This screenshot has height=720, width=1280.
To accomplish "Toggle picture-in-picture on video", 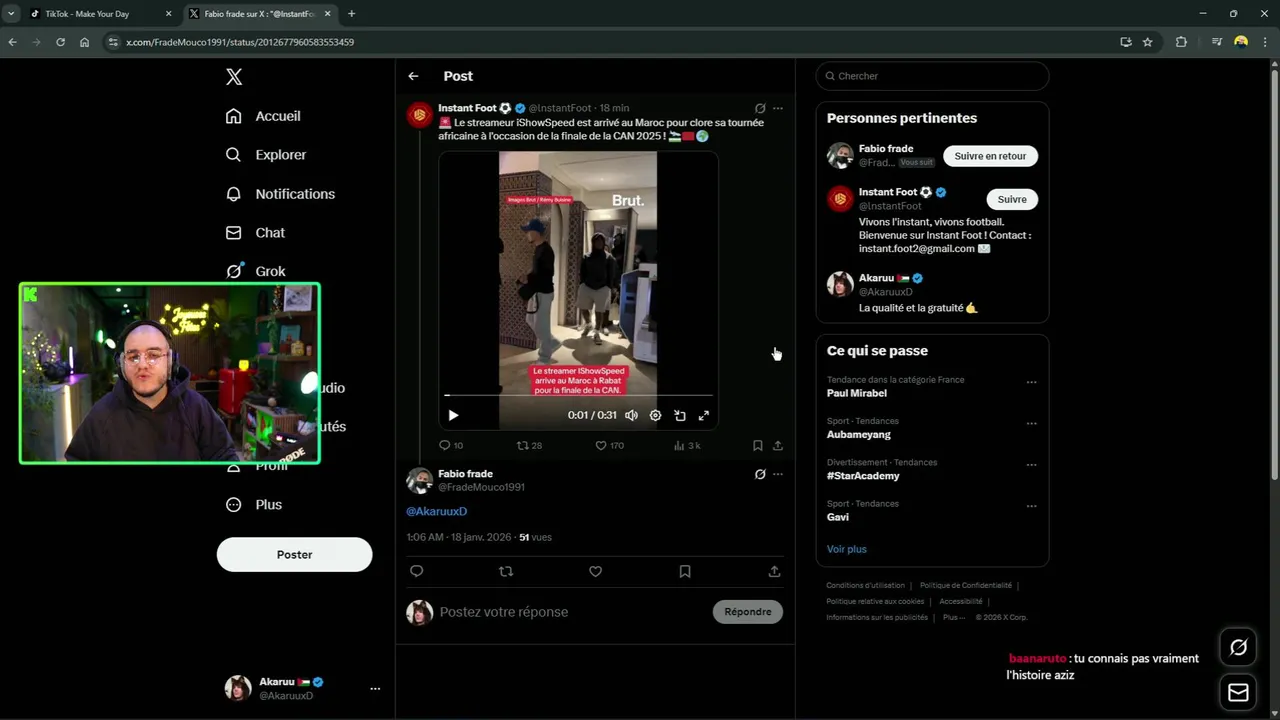I will click(x=680, y=415).
